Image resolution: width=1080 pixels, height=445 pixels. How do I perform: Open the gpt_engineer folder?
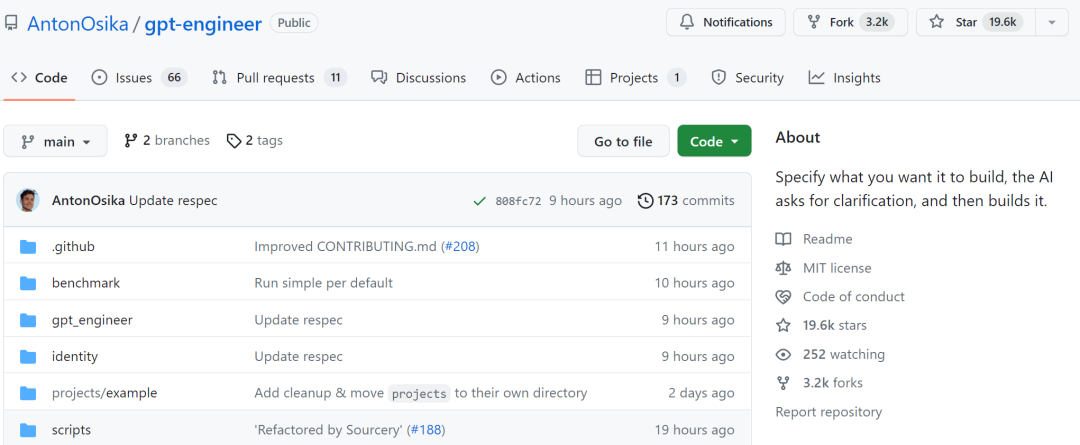coord(92,320)
